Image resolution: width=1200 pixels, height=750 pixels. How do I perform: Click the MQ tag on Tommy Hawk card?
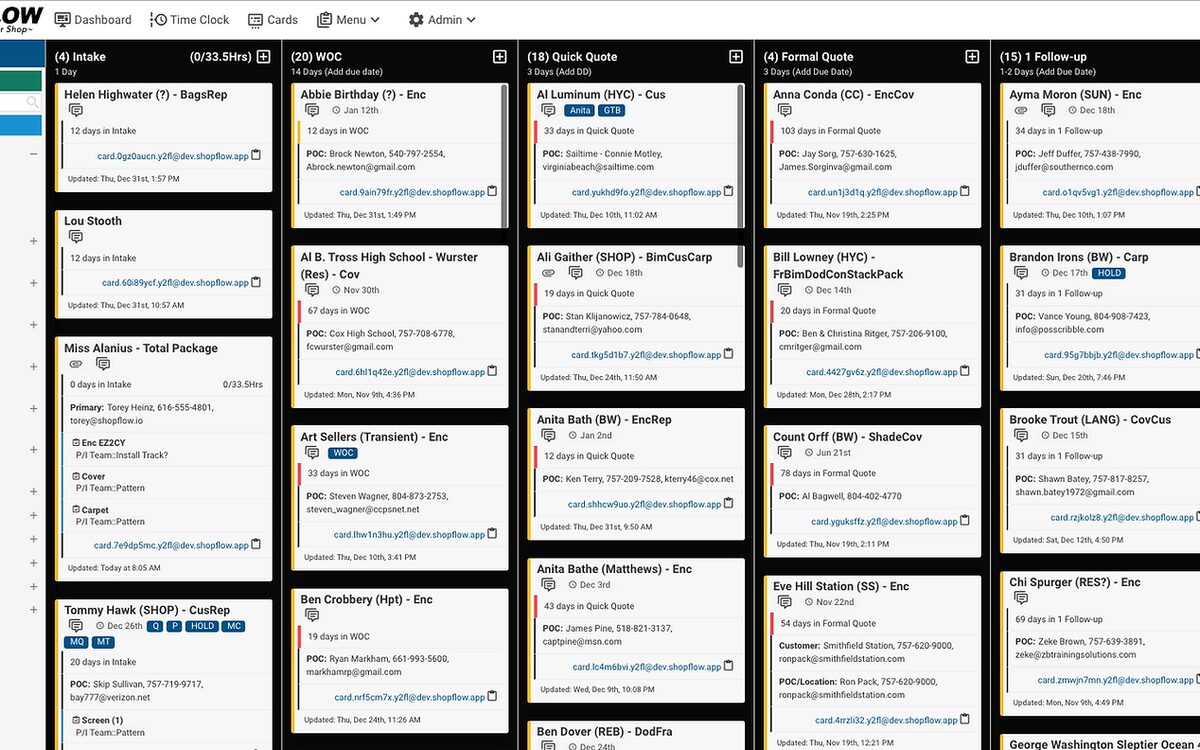coord(76,642)
